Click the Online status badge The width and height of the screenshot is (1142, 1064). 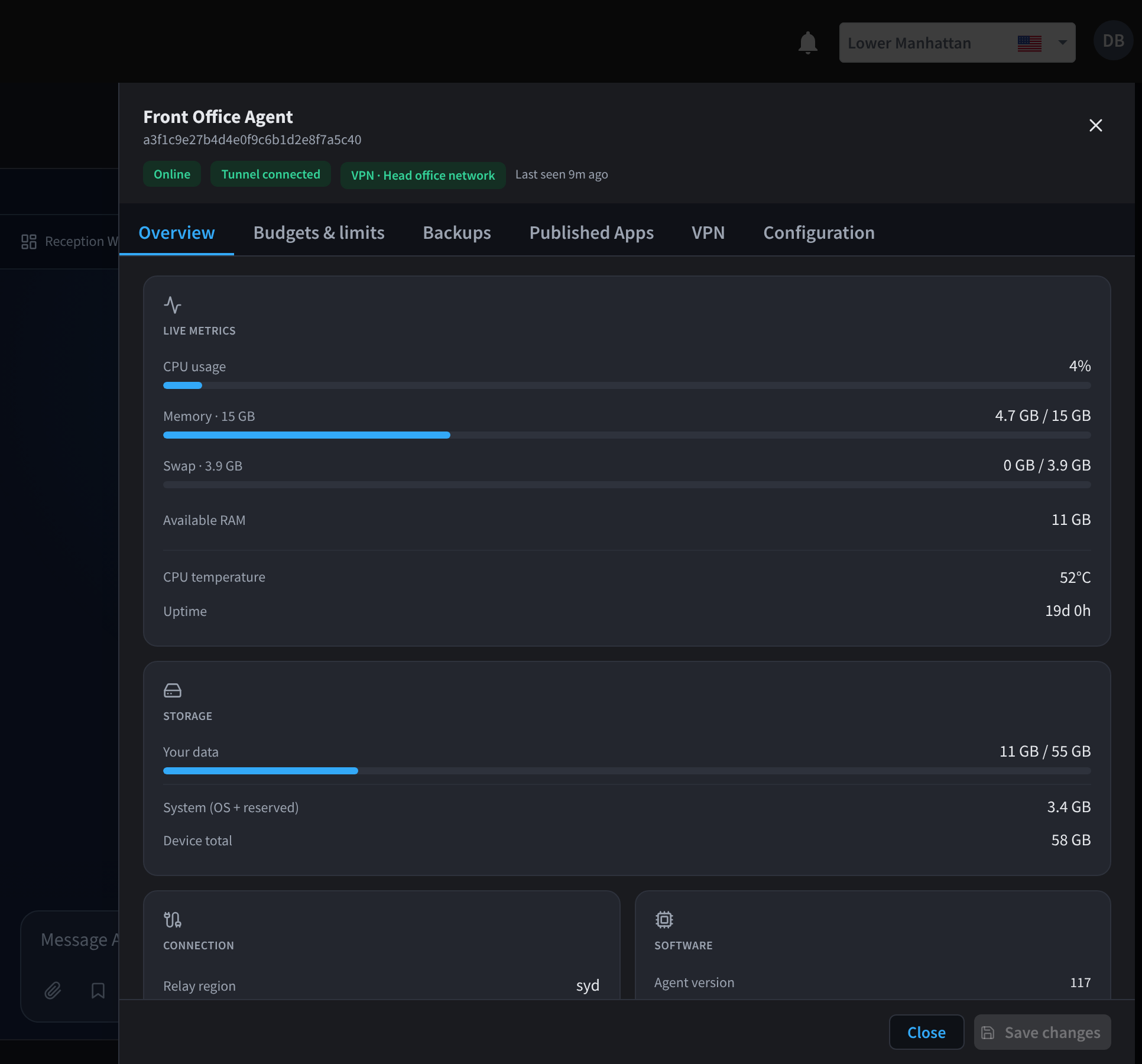click(x=172, y=174)
